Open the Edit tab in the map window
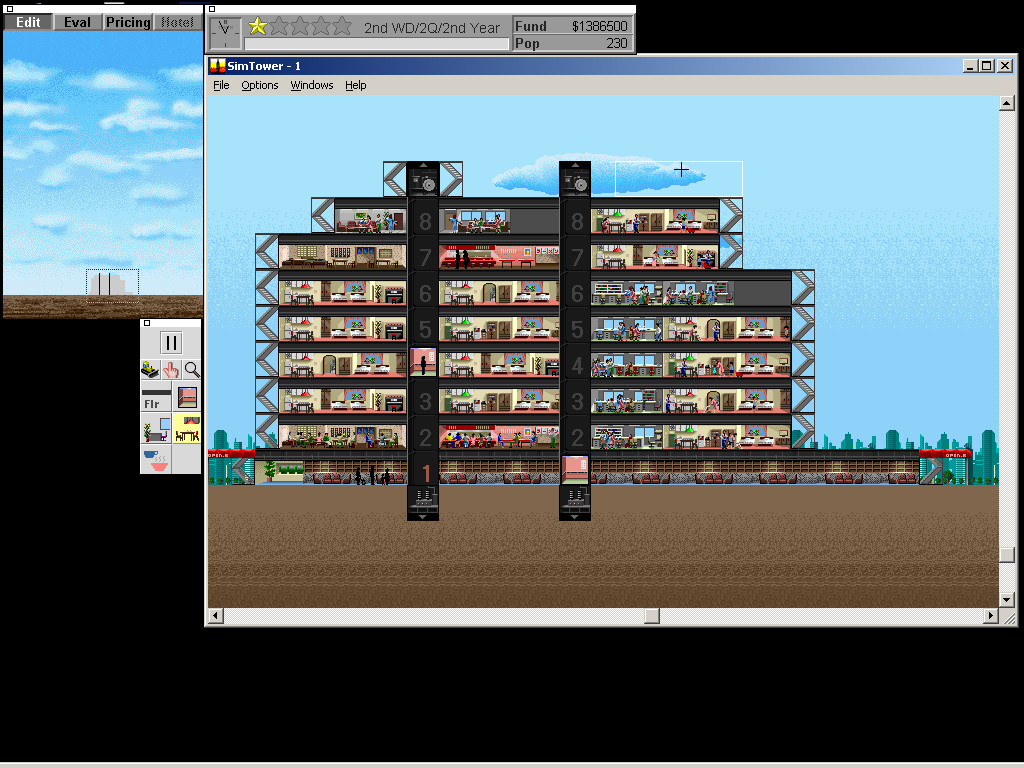The width and height of the screenshot is (1024, 768). point(28,22)
